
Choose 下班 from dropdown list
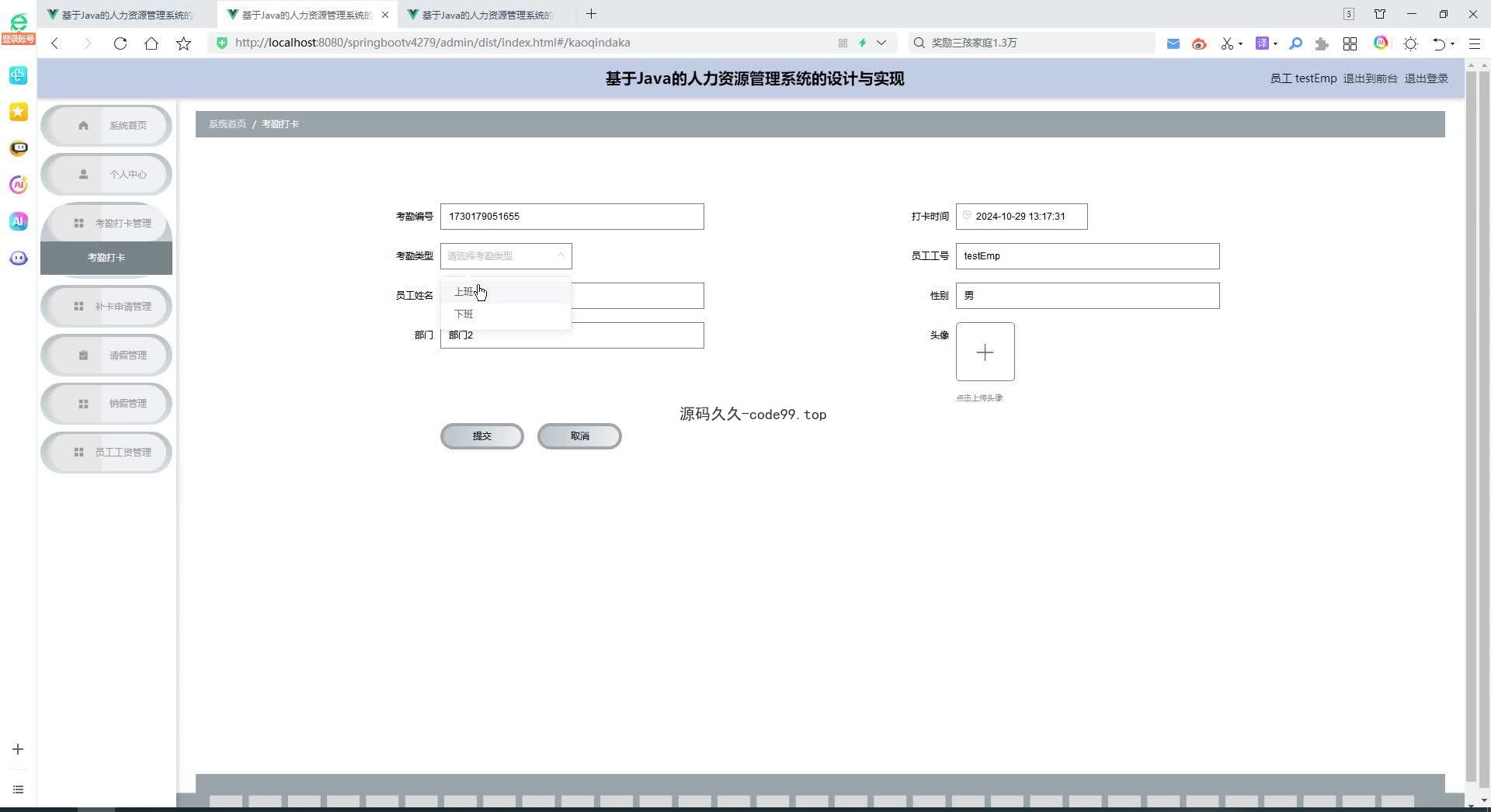tap(506, 314)
